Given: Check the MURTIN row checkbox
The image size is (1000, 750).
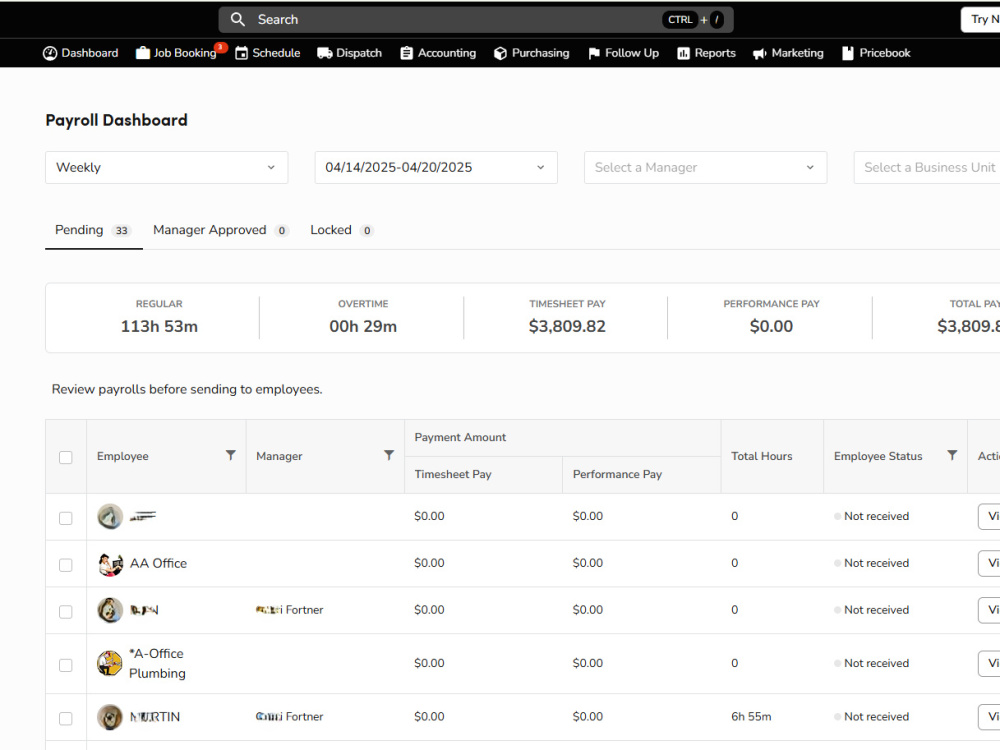Looking at the screenshot, I should click(66, 719).
